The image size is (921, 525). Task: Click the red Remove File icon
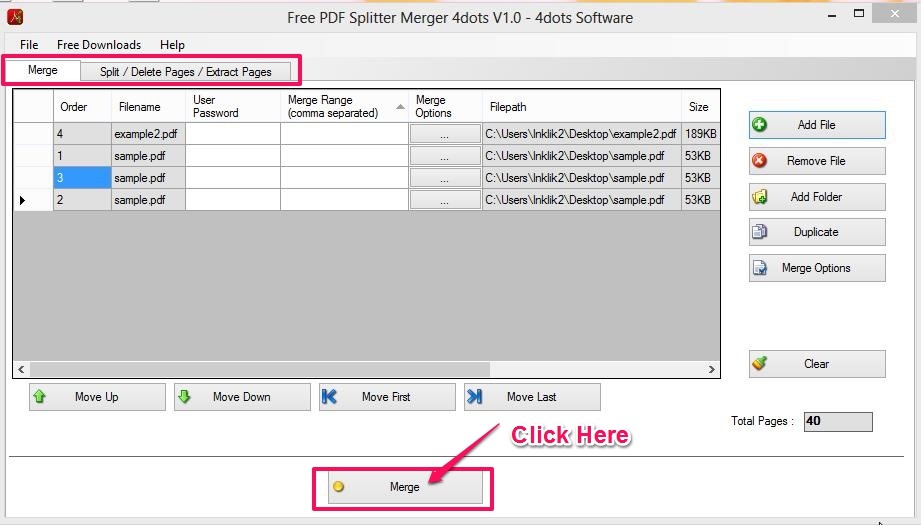(x=760, y=161)
